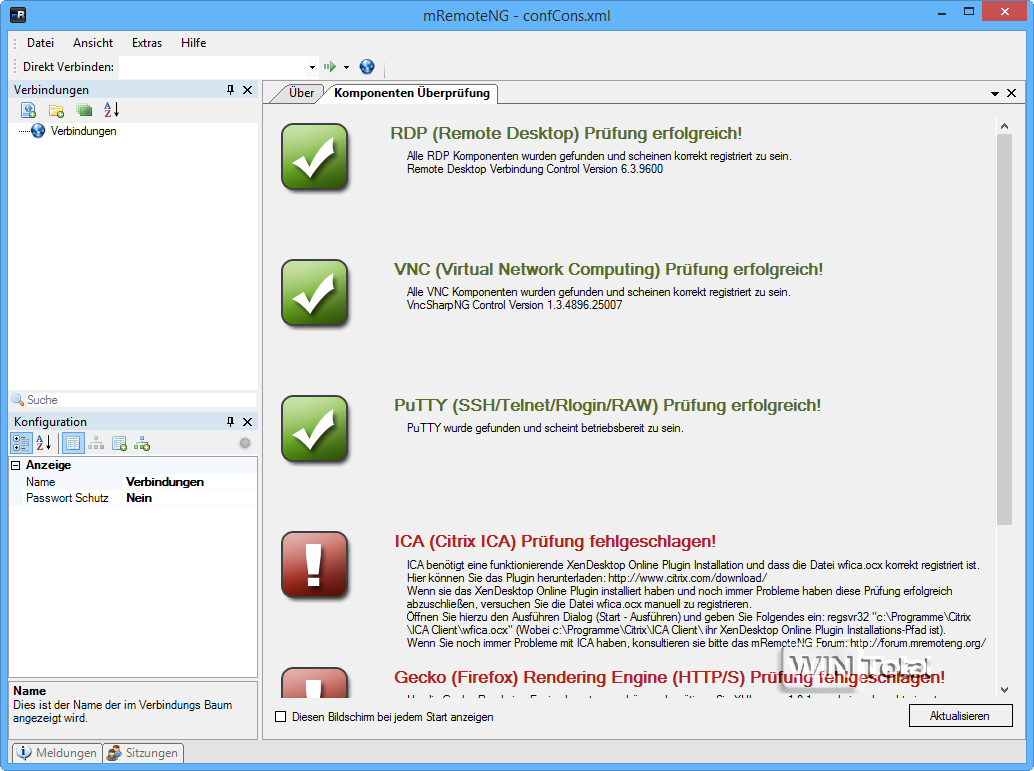Focus the Direkt Verbinden input field
1034x771 pixels.
click(213, 67)
